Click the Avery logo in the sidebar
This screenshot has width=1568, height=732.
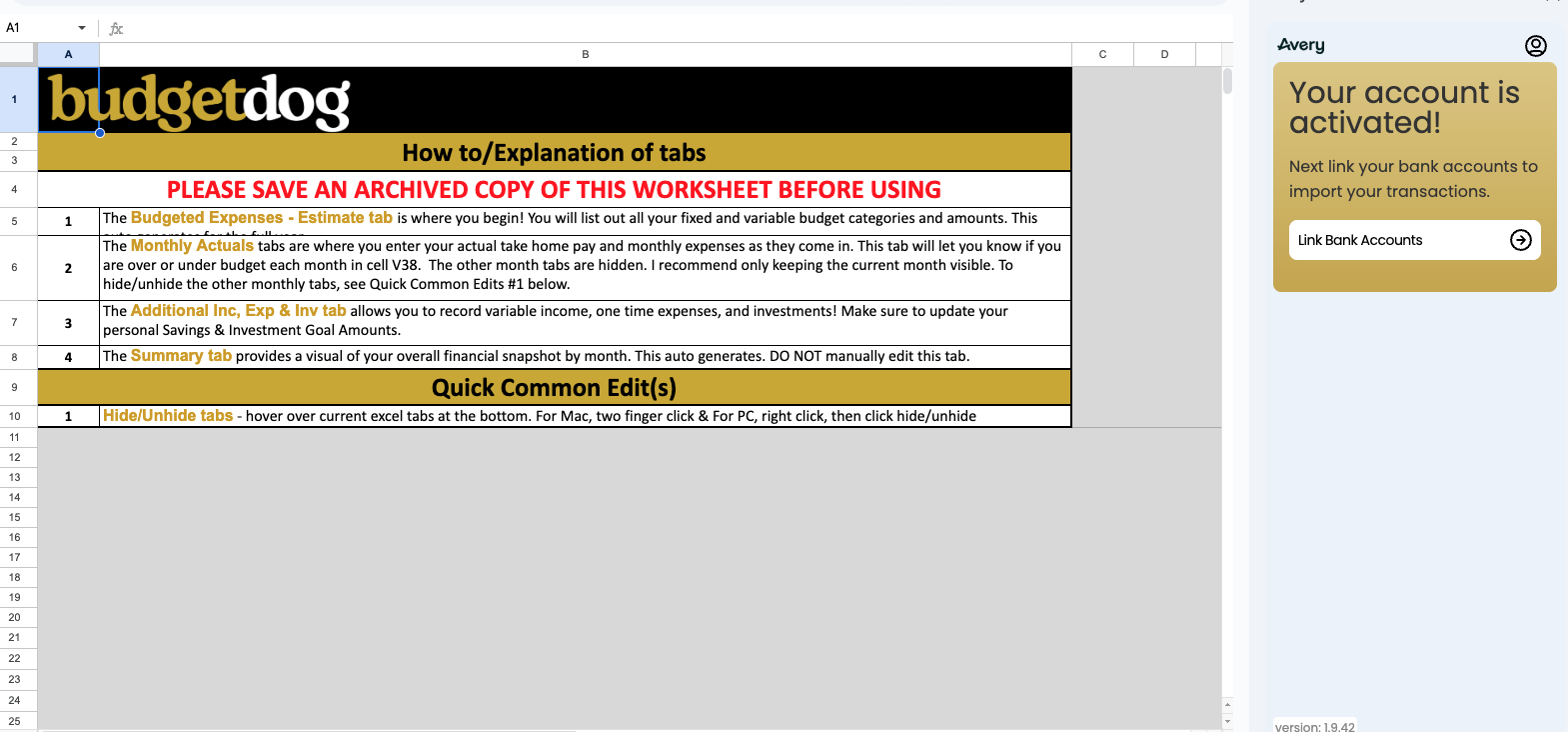coord(1301,45)
